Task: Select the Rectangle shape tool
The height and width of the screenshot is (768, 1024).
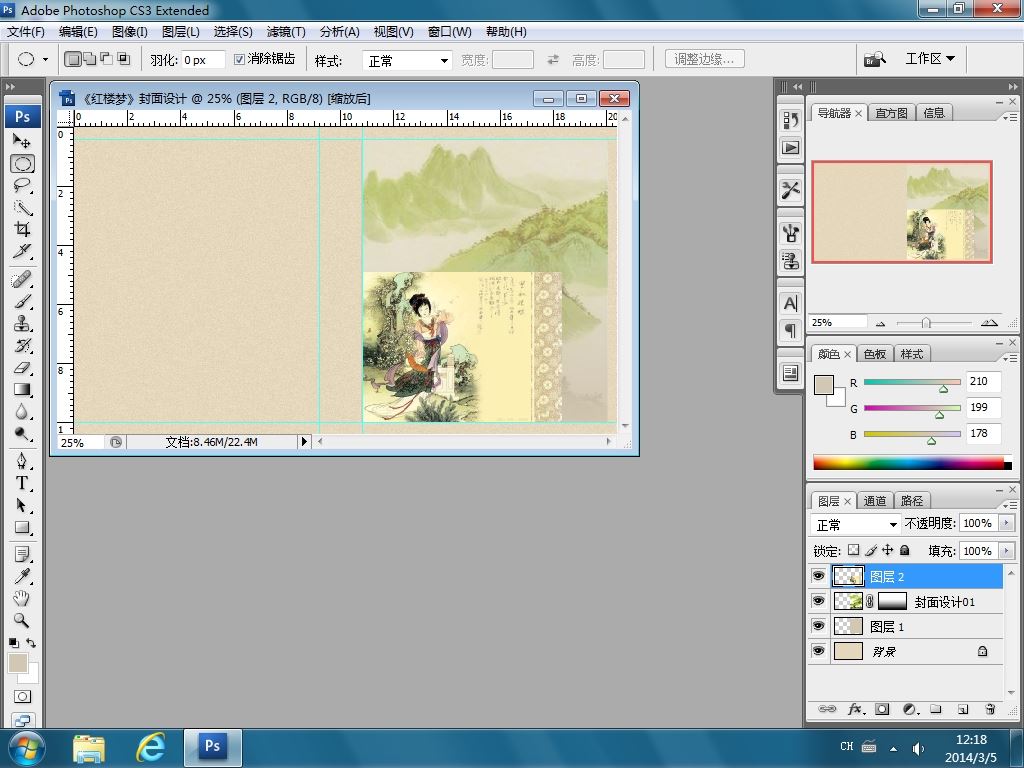Action: tap(22, 528)
